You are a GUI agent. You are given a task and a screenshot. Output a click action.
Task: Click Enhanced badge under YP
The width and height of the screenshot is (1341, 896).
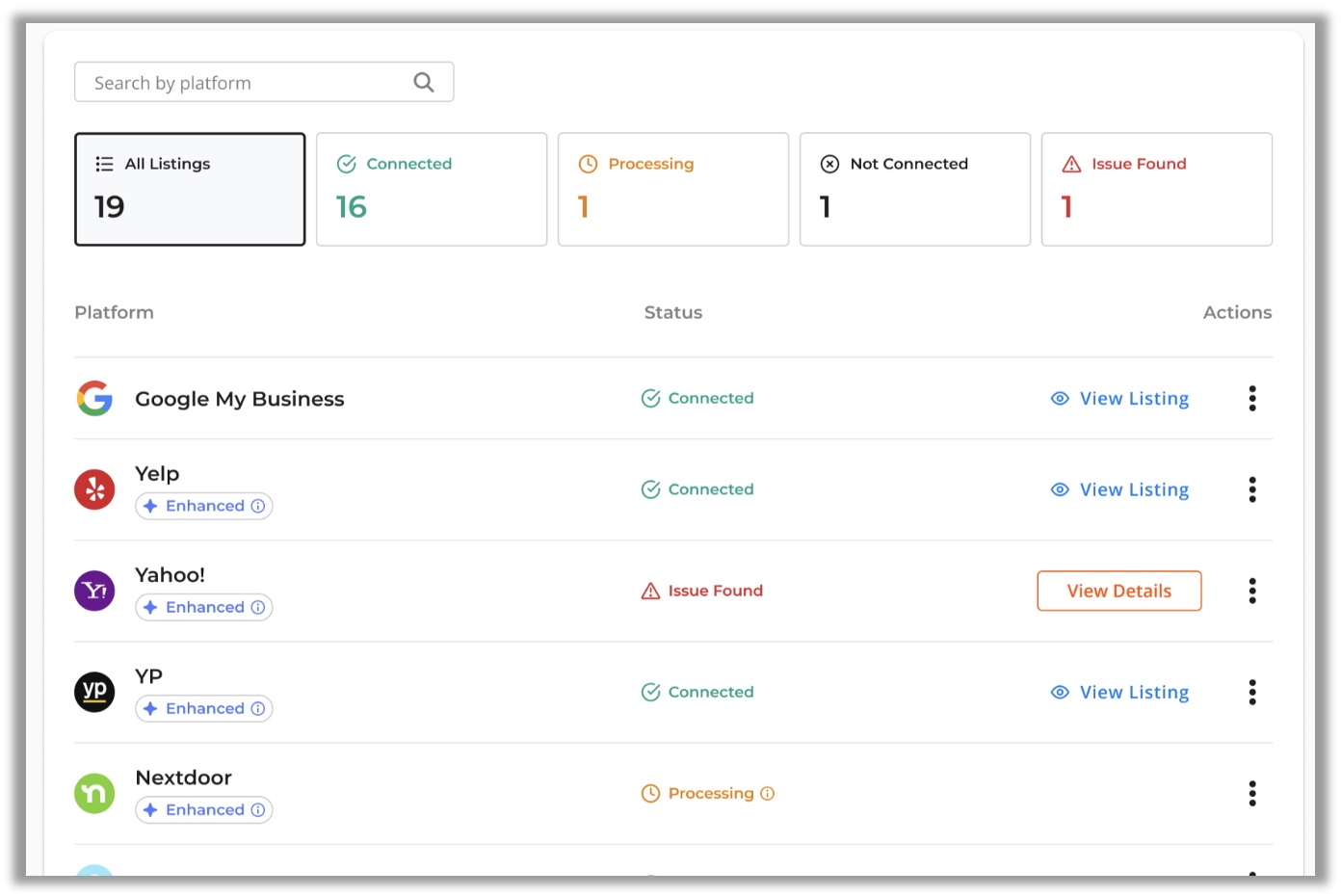point(204,708)
